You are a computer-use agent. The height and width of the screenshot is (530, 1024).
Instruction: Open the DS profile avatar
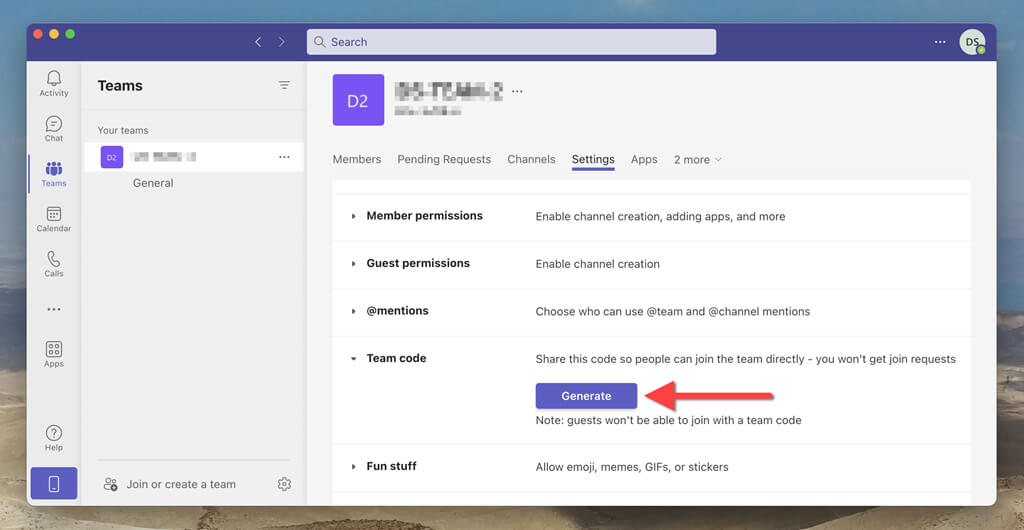(972, 42)
